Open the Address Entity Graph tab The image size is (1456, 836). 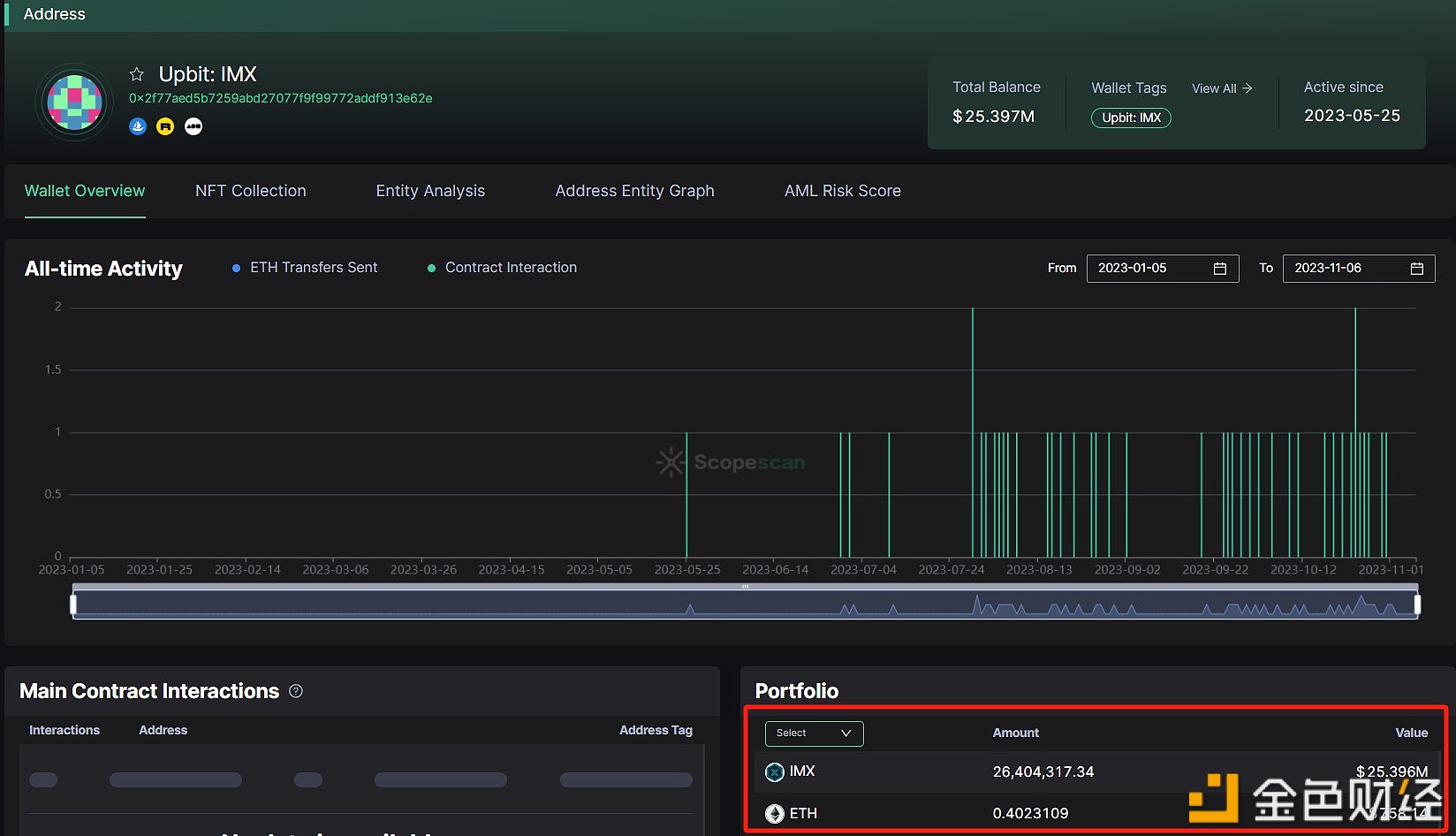tap(634, 191)
